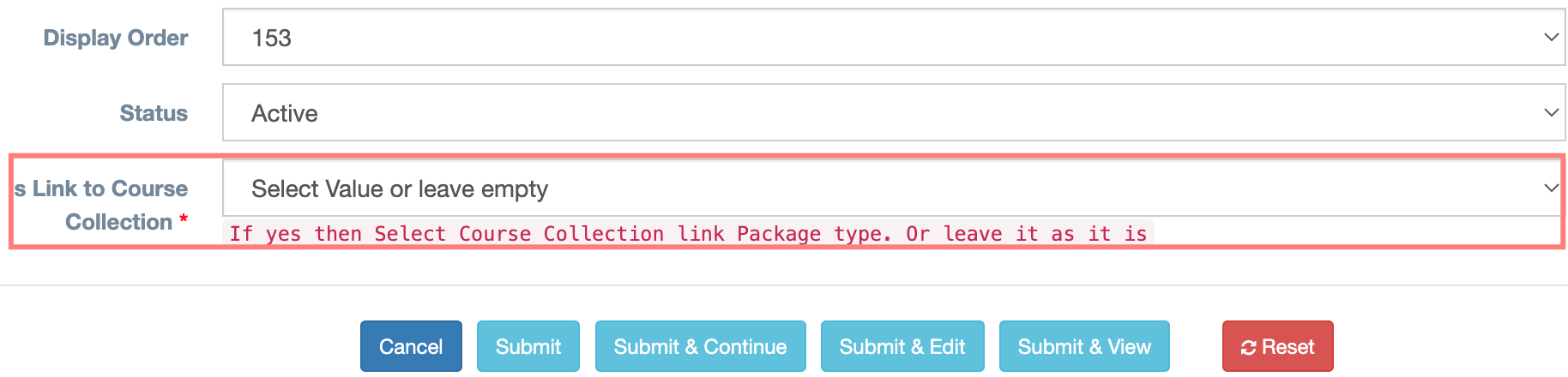The image size is (1568, 377).
Task: Click Submit & Continue
Action: pos(700,346)
